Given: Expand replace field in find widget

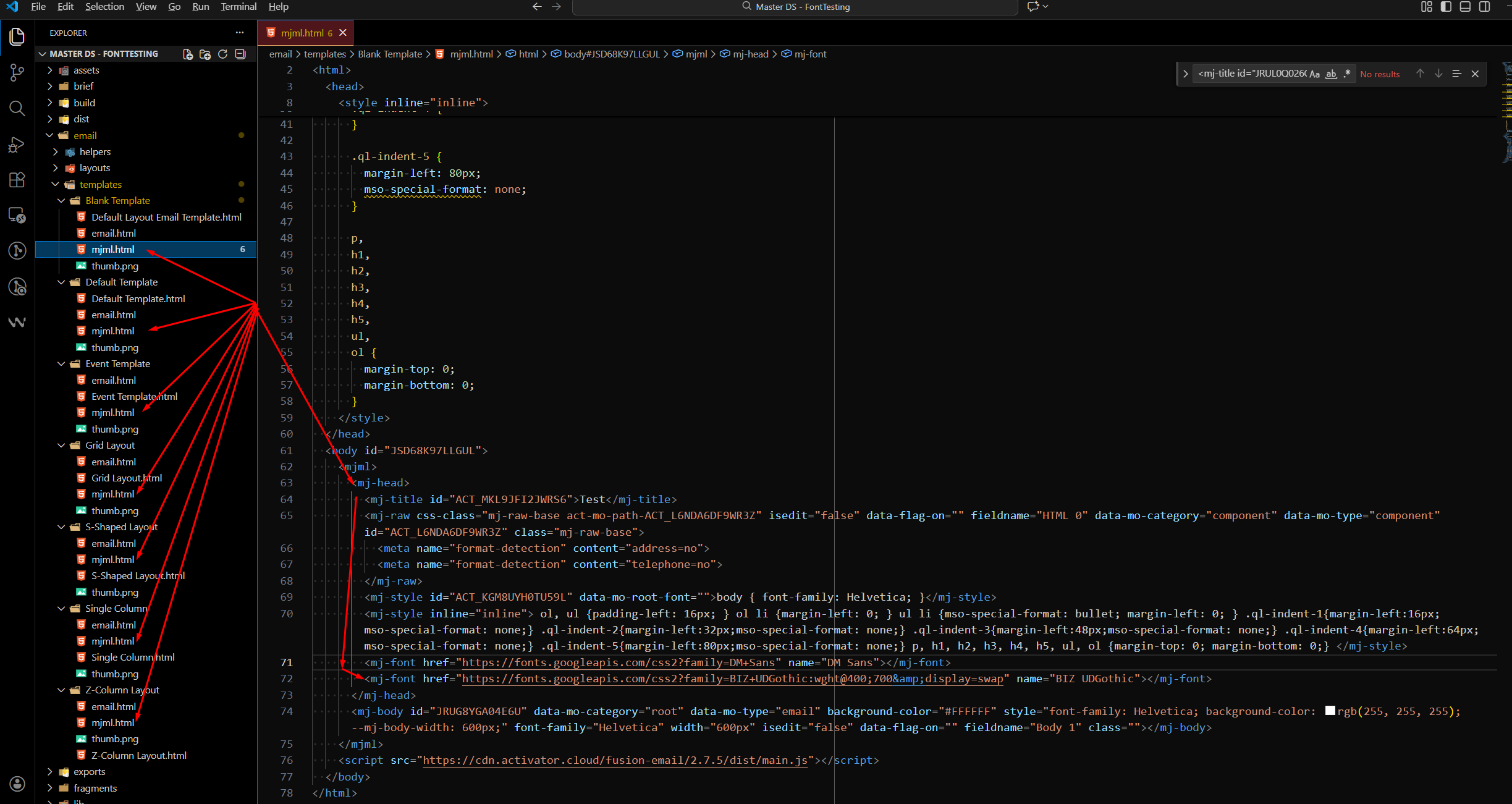Looking at the screenshot, I should 1185,74.
